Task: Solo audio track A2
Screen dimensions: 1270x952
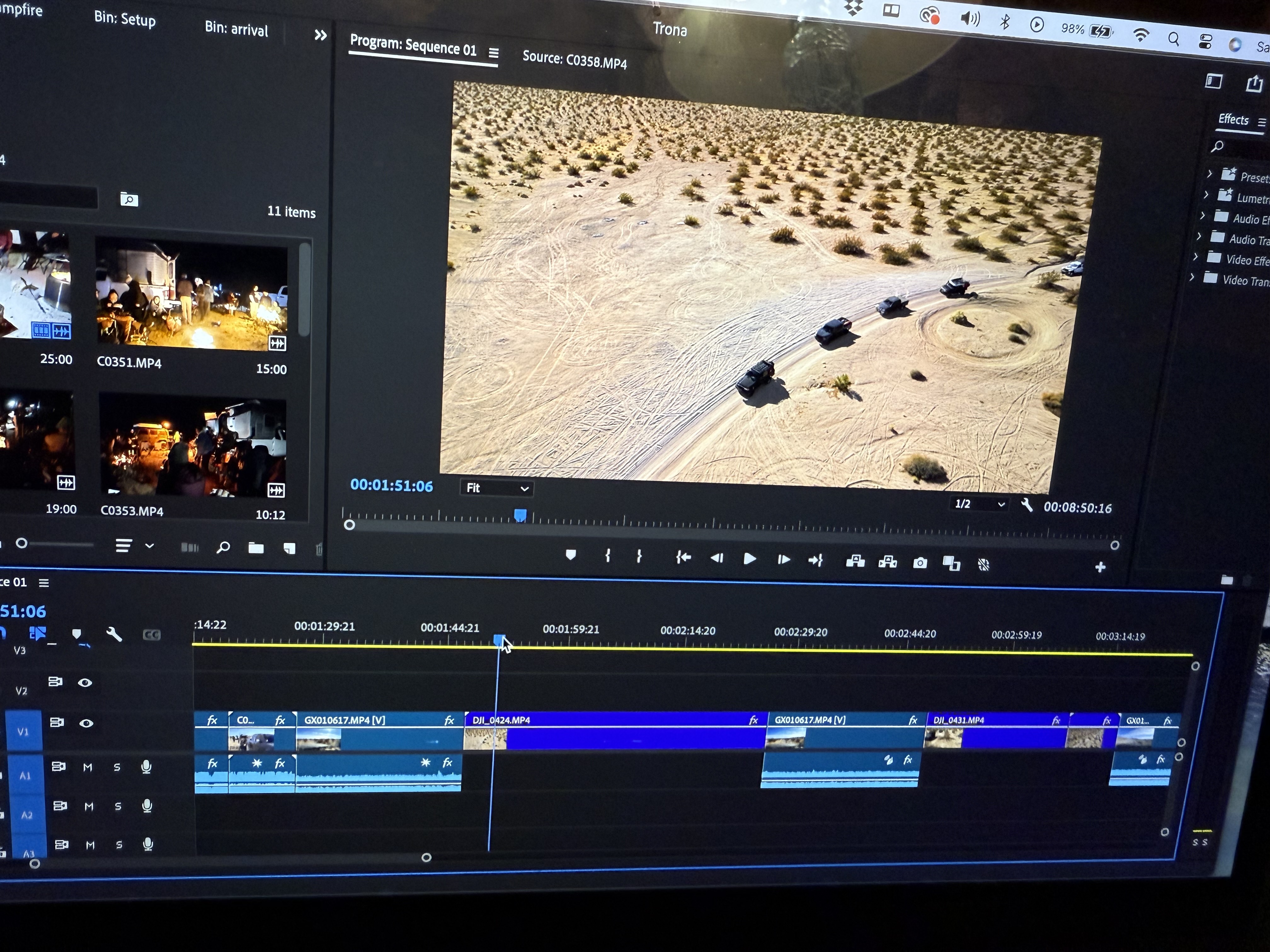Action: (x=118, y=806)
